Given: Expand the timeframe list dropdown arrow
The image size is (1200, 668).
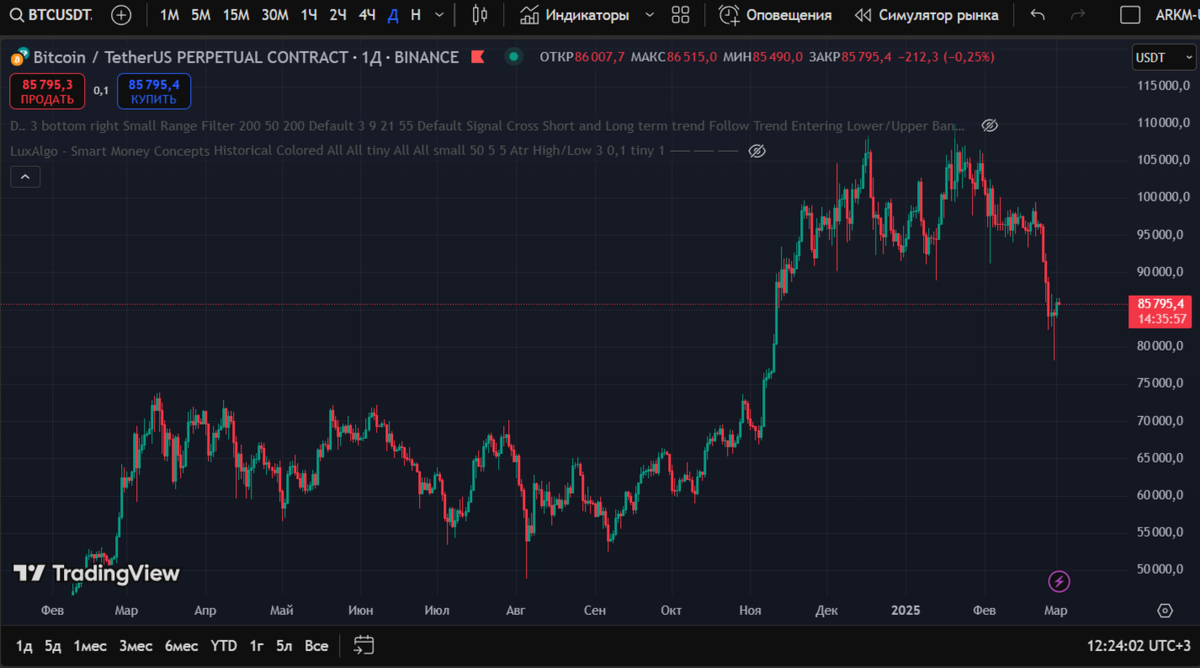Looking at the screenshot, I should pos(439,15).
